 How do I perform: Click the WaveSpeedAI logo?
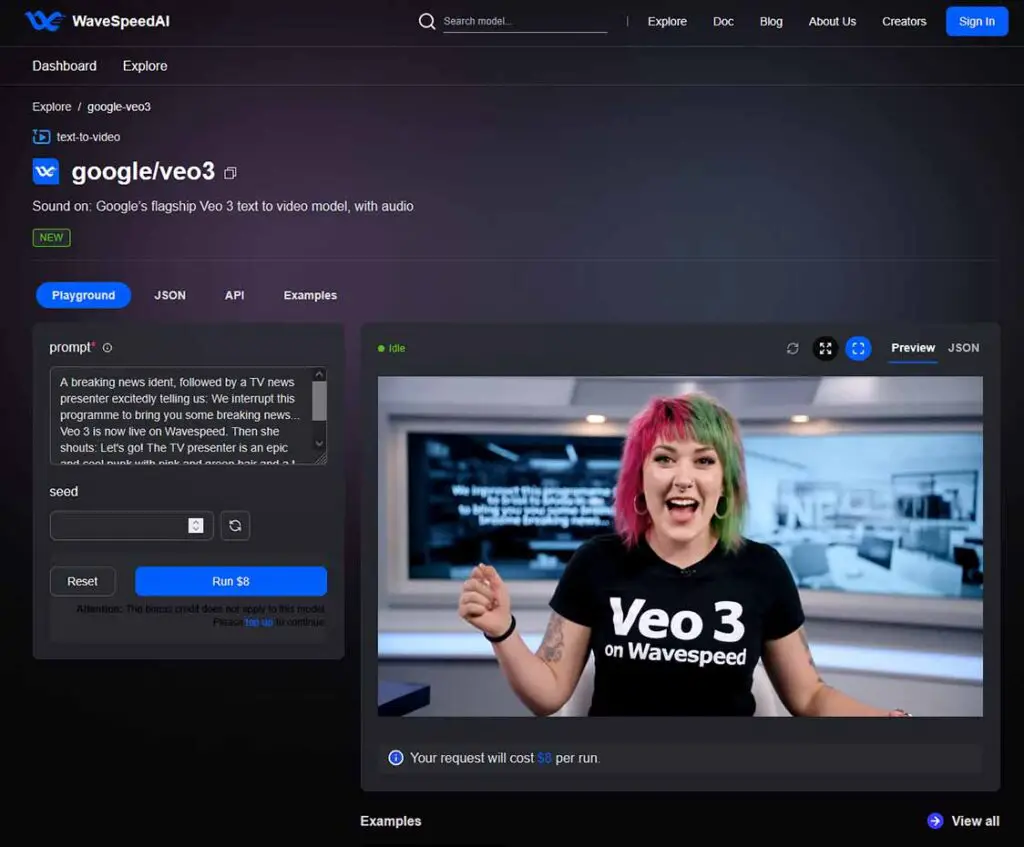click(x=97, y=21)
